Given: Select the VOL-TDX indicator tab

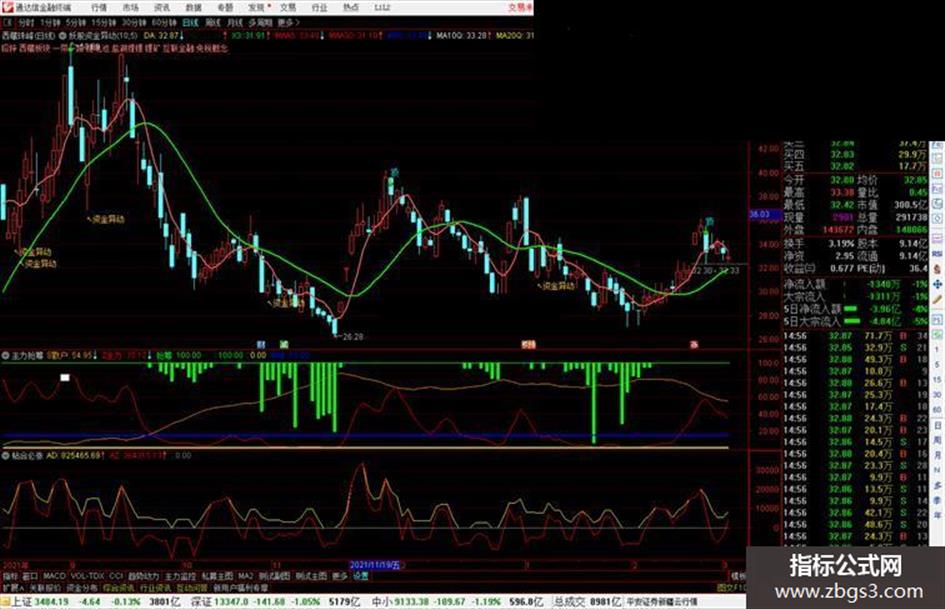Looking at the screenshot, I should click(x=87, y=576).
